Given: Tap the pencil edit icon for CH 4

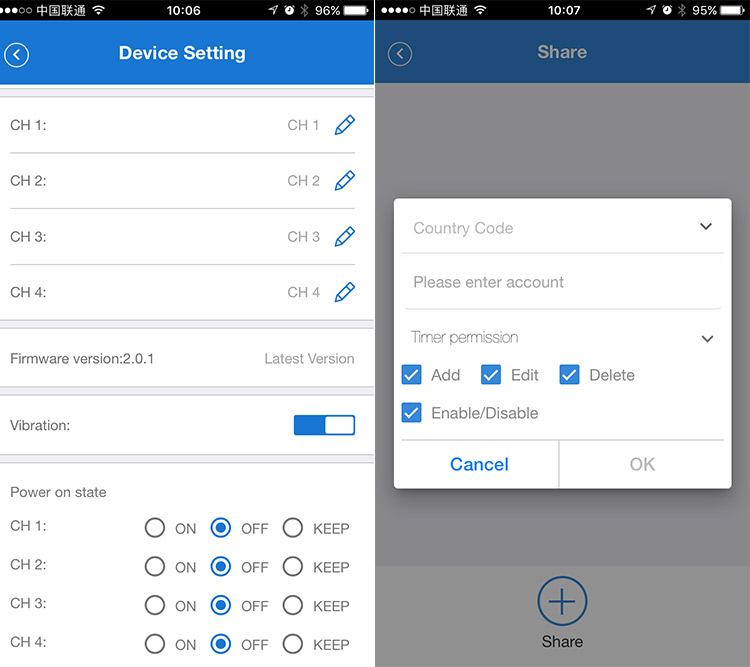Looking at the screenshot, I should coord(344,292).
